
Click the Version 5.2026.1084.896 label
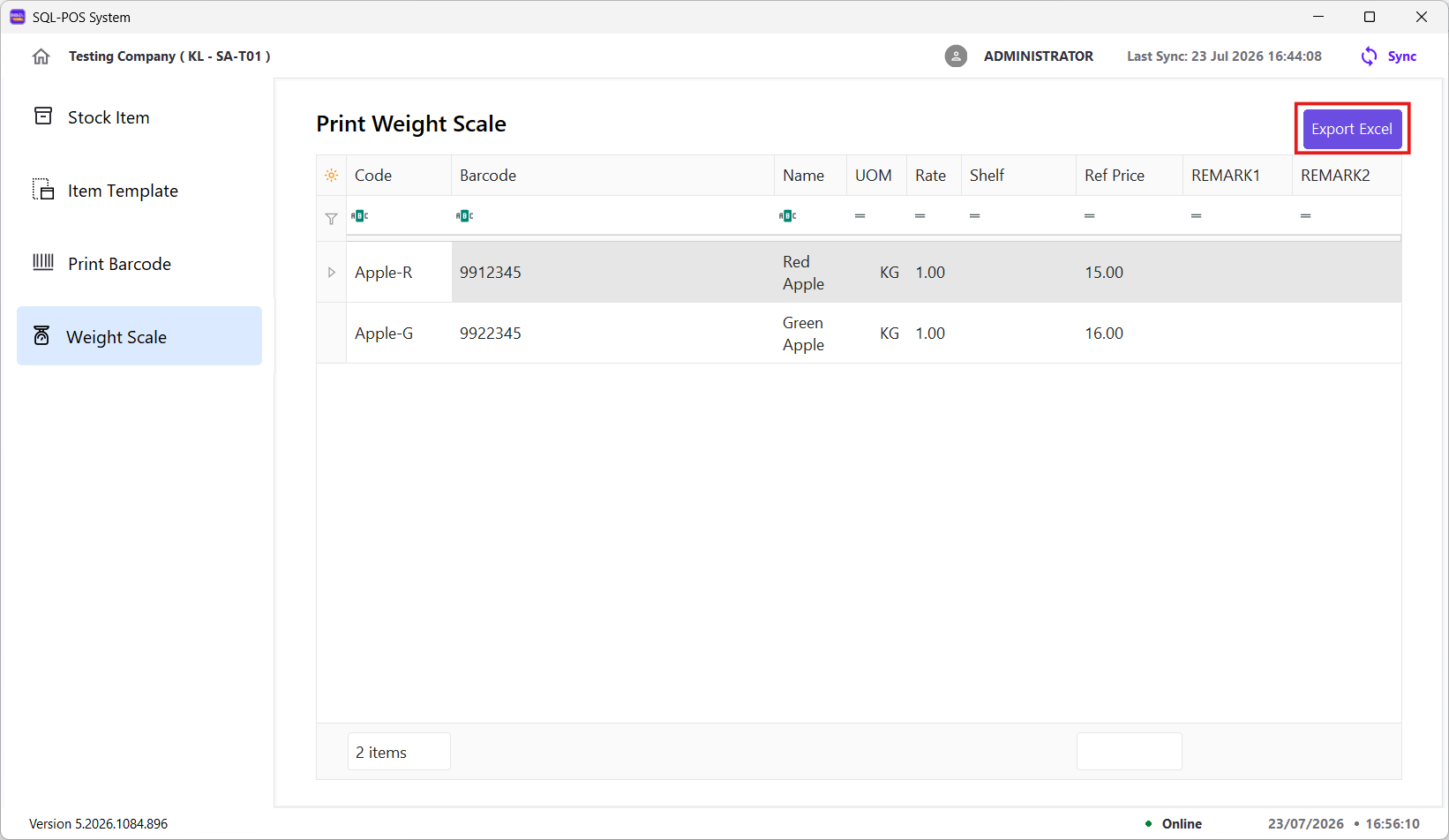click(x=98, y=824)
